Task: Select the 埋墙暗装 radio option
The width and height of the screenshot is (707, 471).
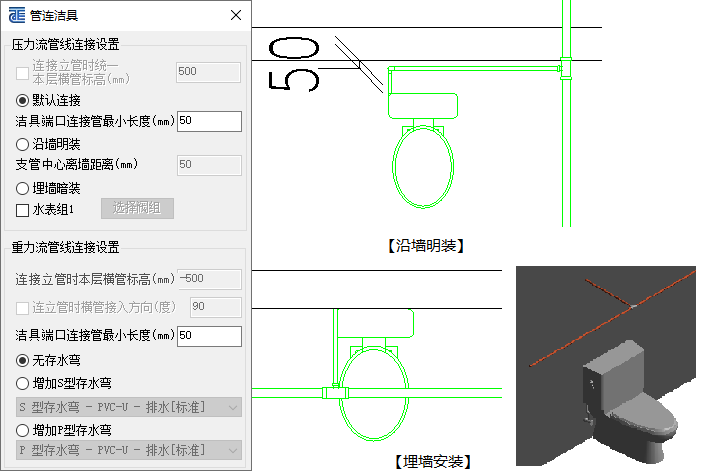Action: tap(22, 188)
